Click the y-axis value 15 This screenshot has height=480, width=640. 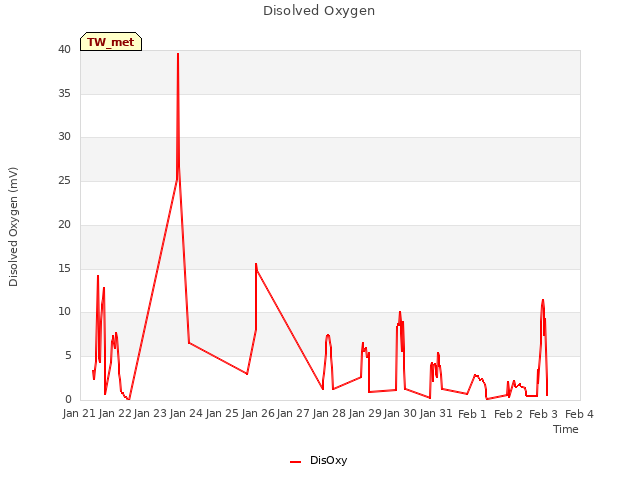(x=64, y=268)
